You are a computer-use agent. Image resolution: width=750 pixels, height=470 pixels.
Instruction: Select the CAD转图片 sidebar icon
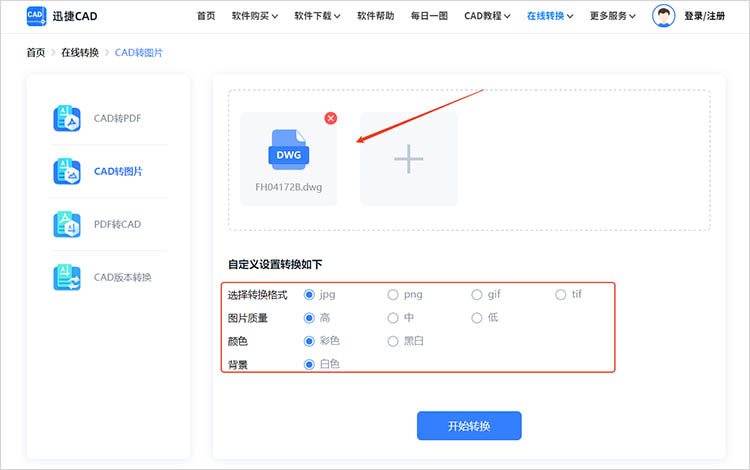tap(67, 171)
